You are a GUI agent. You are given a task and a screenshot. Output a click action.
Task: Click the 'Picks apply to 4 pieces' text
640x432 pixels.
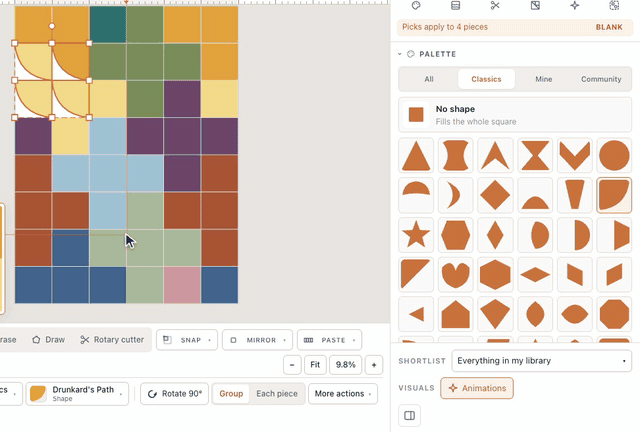tap(445, 27)
